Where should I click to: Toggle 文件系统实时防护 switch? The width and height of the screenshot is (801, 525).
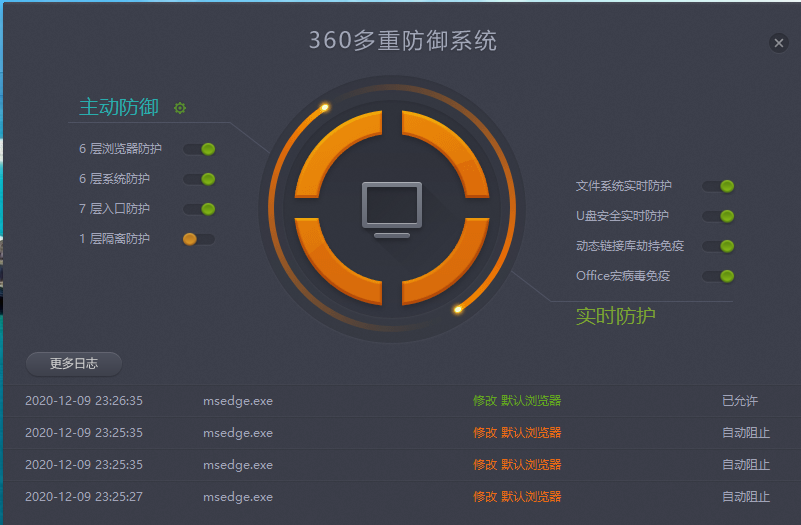click(x=718, y=186)
